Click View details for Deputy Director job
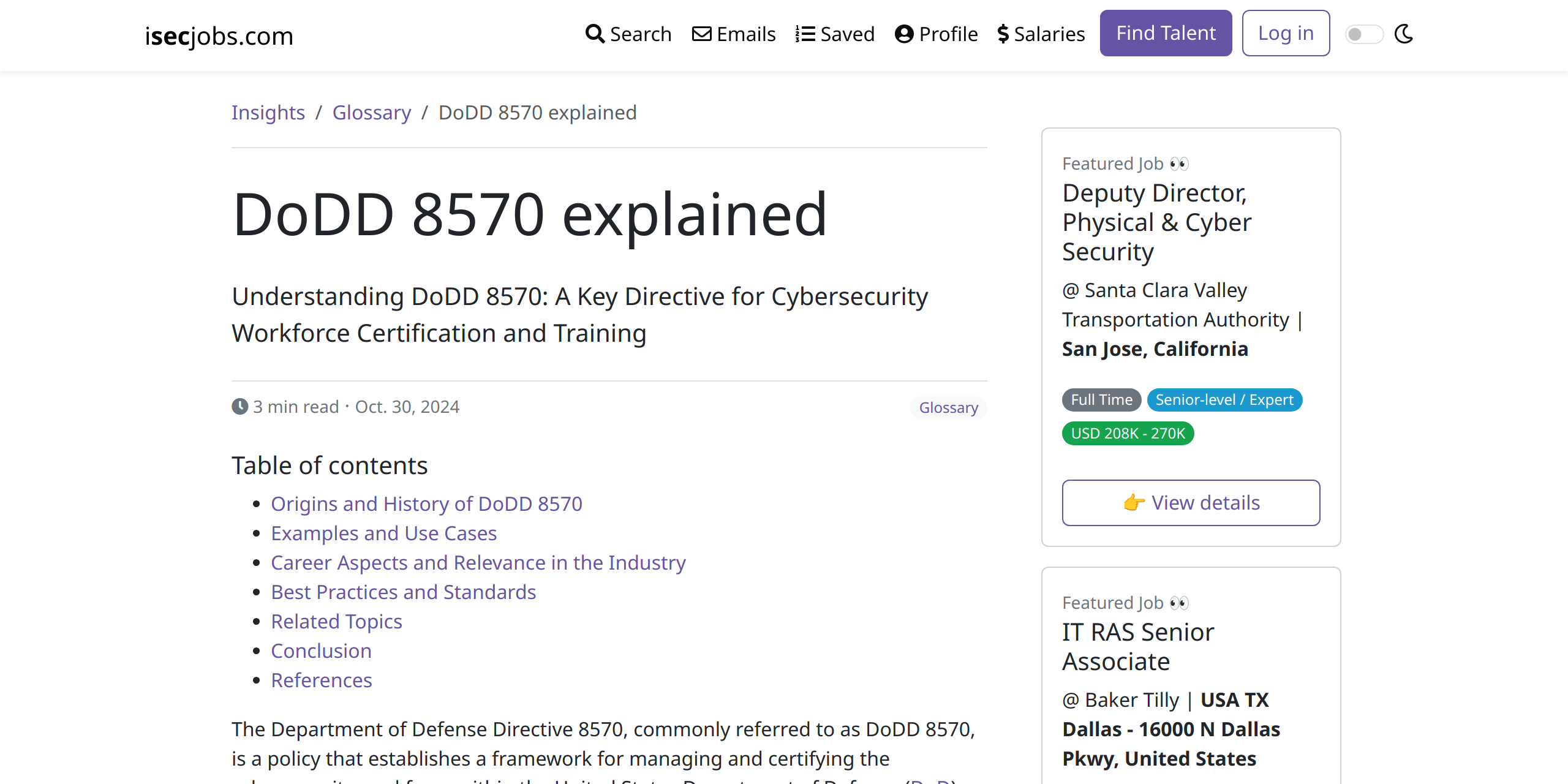 pos(1191,503)
